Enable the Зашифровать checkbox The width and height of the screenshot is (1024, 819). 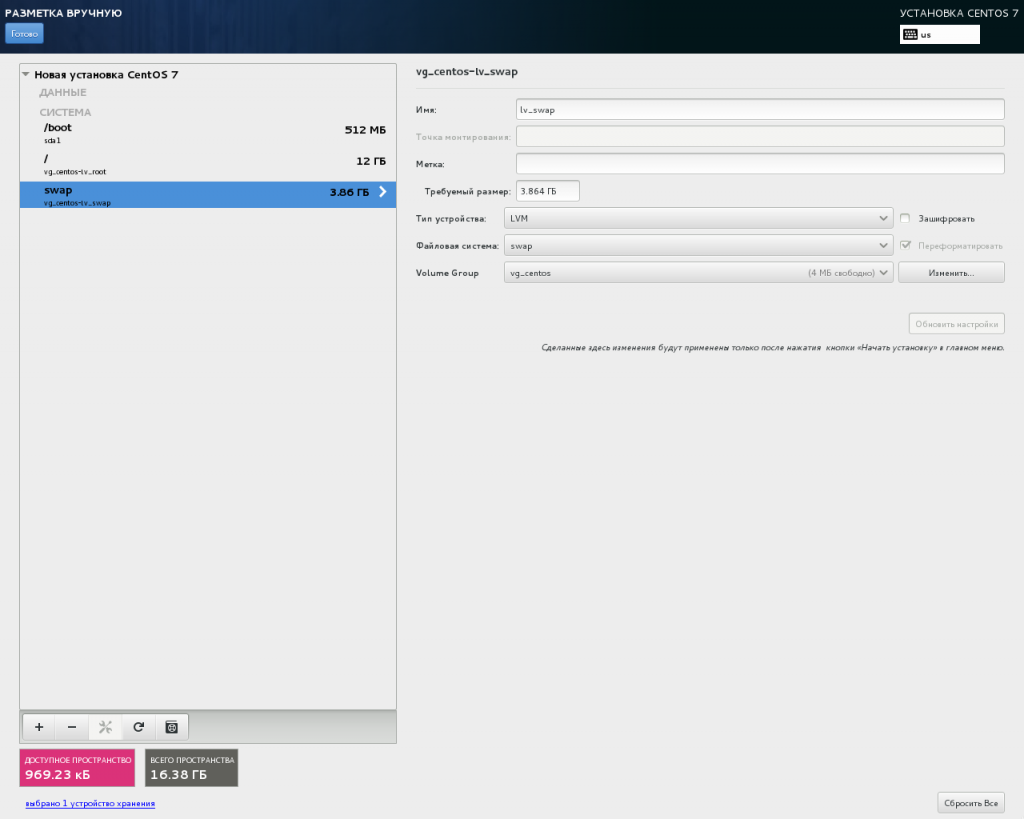click(x=905, y=218)
